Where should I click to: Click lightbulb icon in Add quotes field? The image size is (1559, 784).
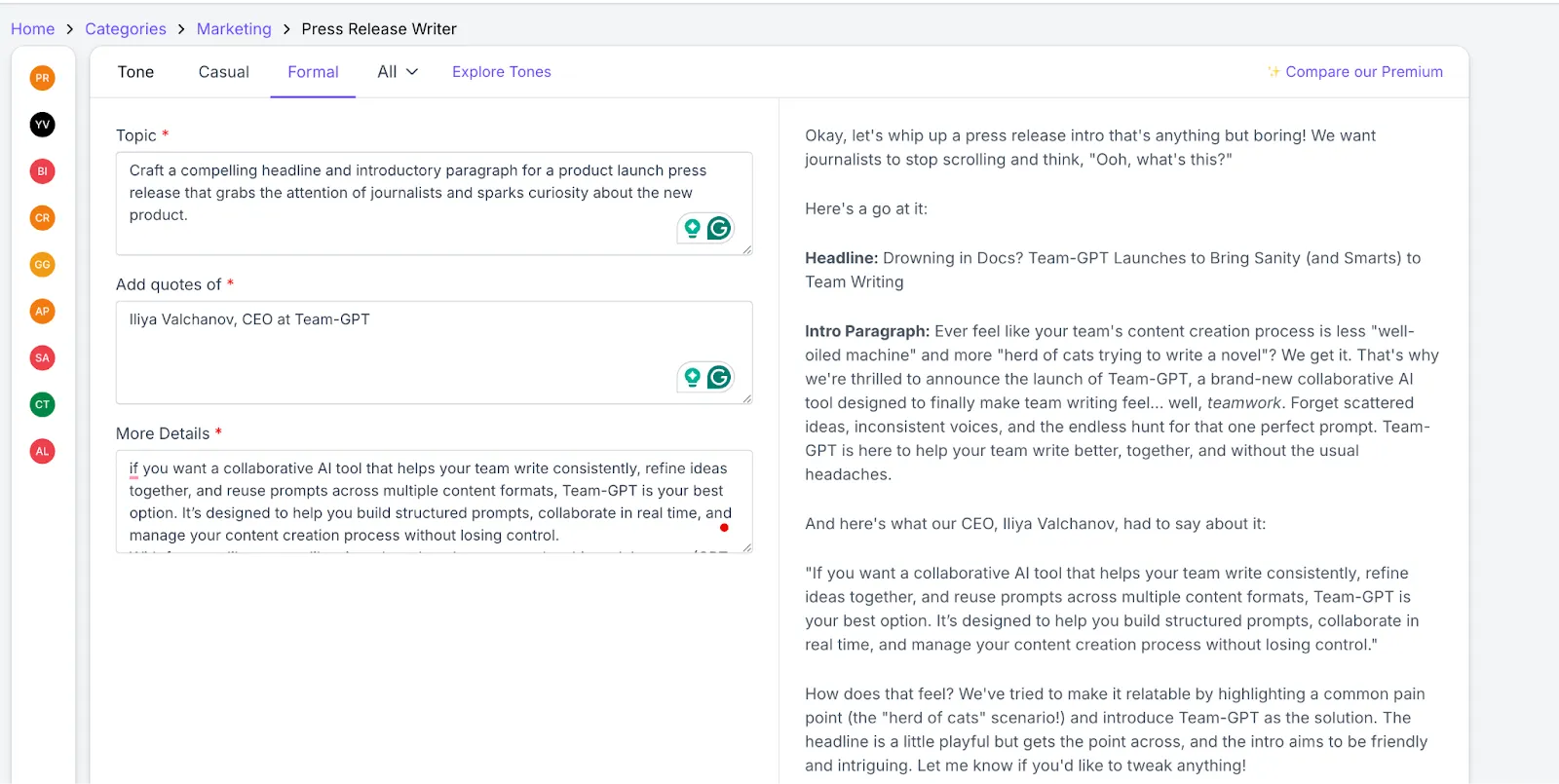pyautogui.click(x=692, y=377)
